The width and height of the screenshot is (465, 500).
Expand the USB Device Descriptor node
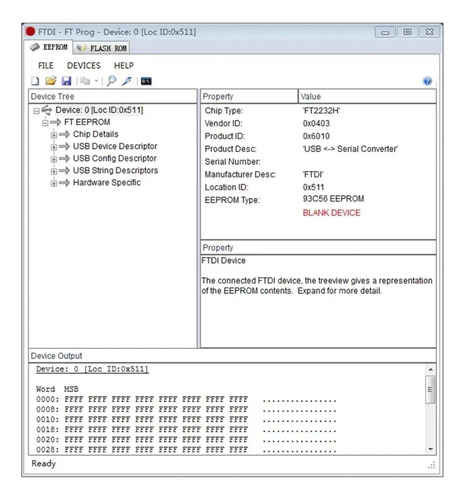pyautogui.click(x=54, y=147)
